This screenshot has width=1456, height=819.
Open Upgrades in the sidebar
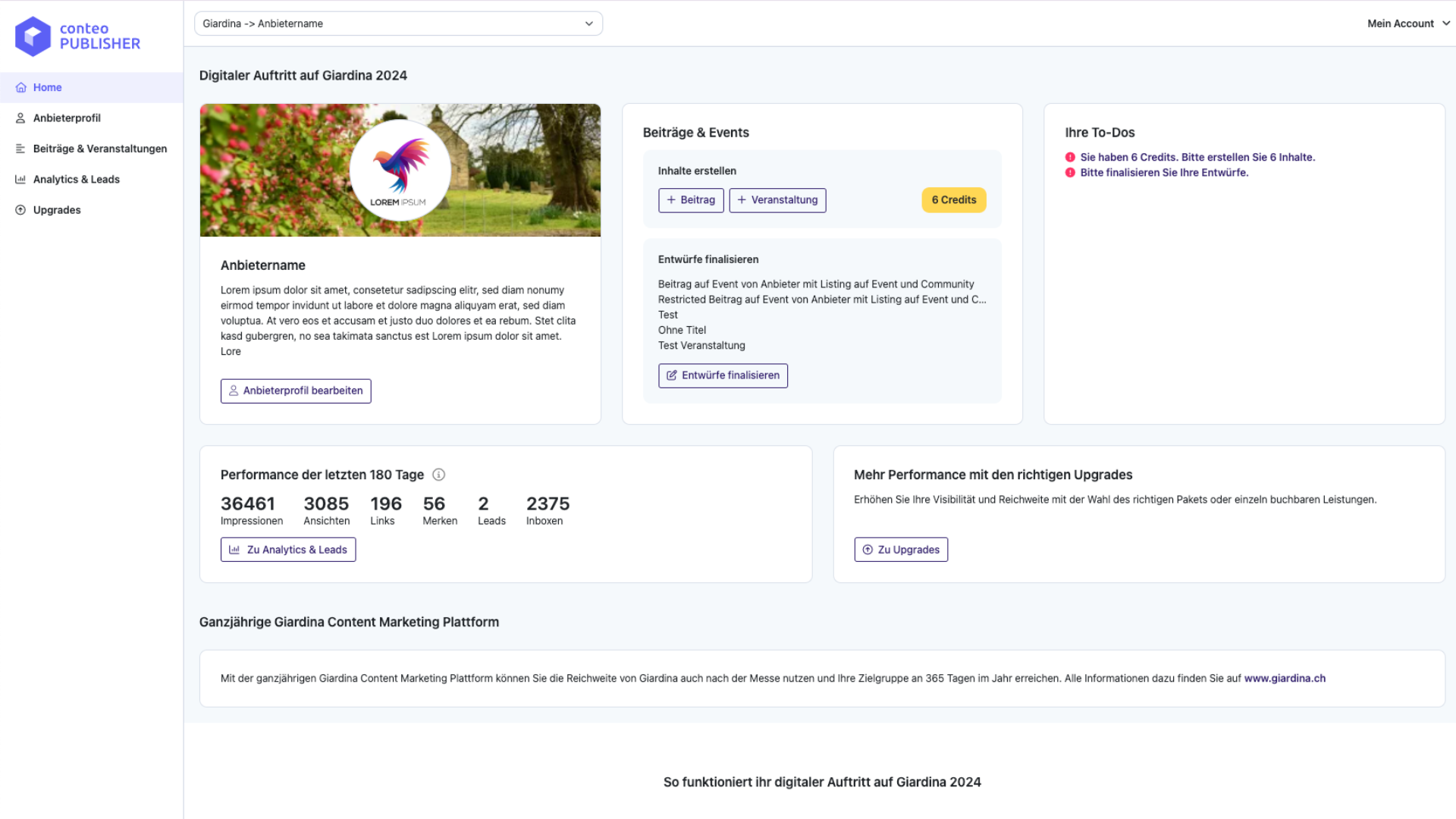91,210
